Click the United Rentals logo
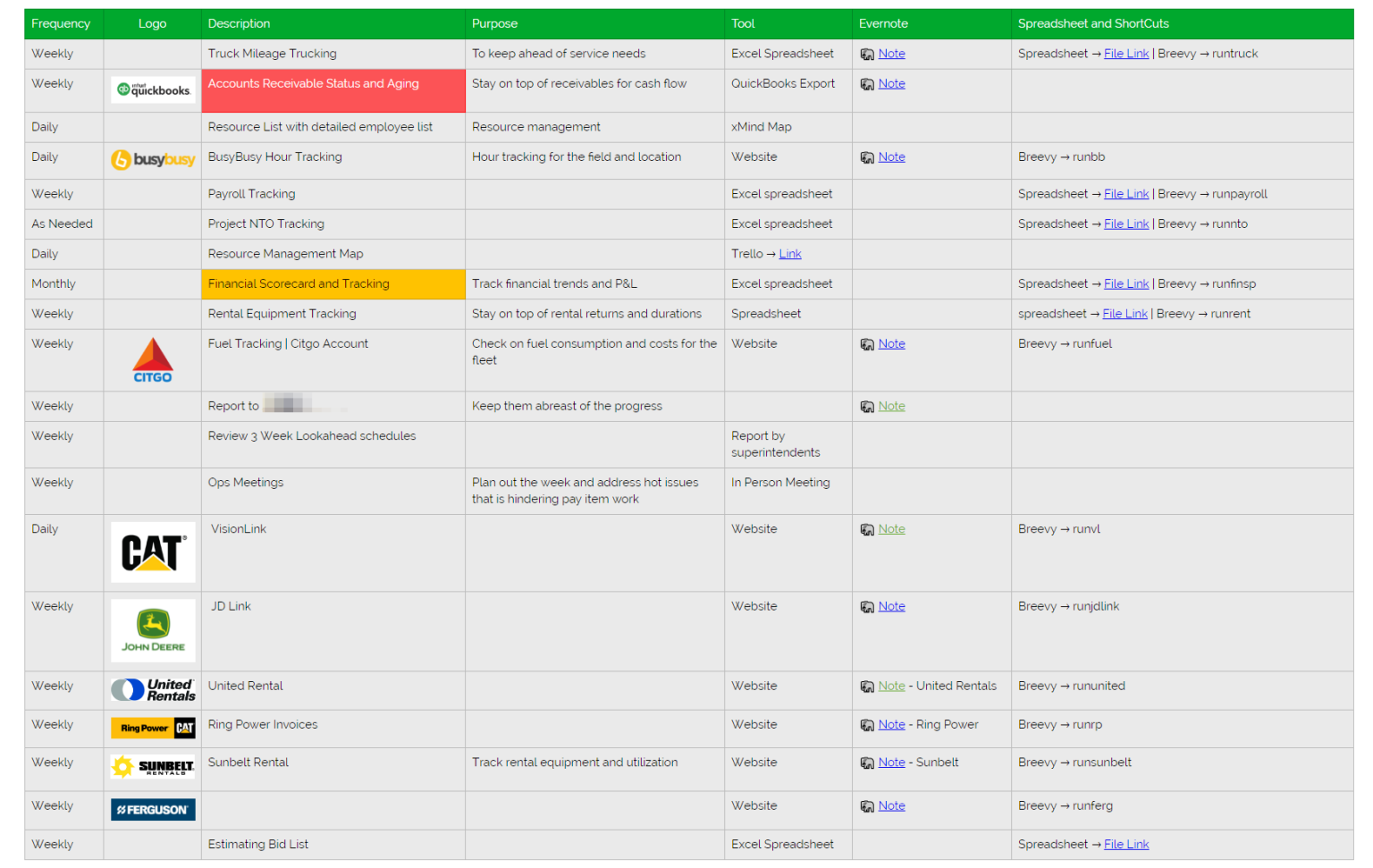 153,690
